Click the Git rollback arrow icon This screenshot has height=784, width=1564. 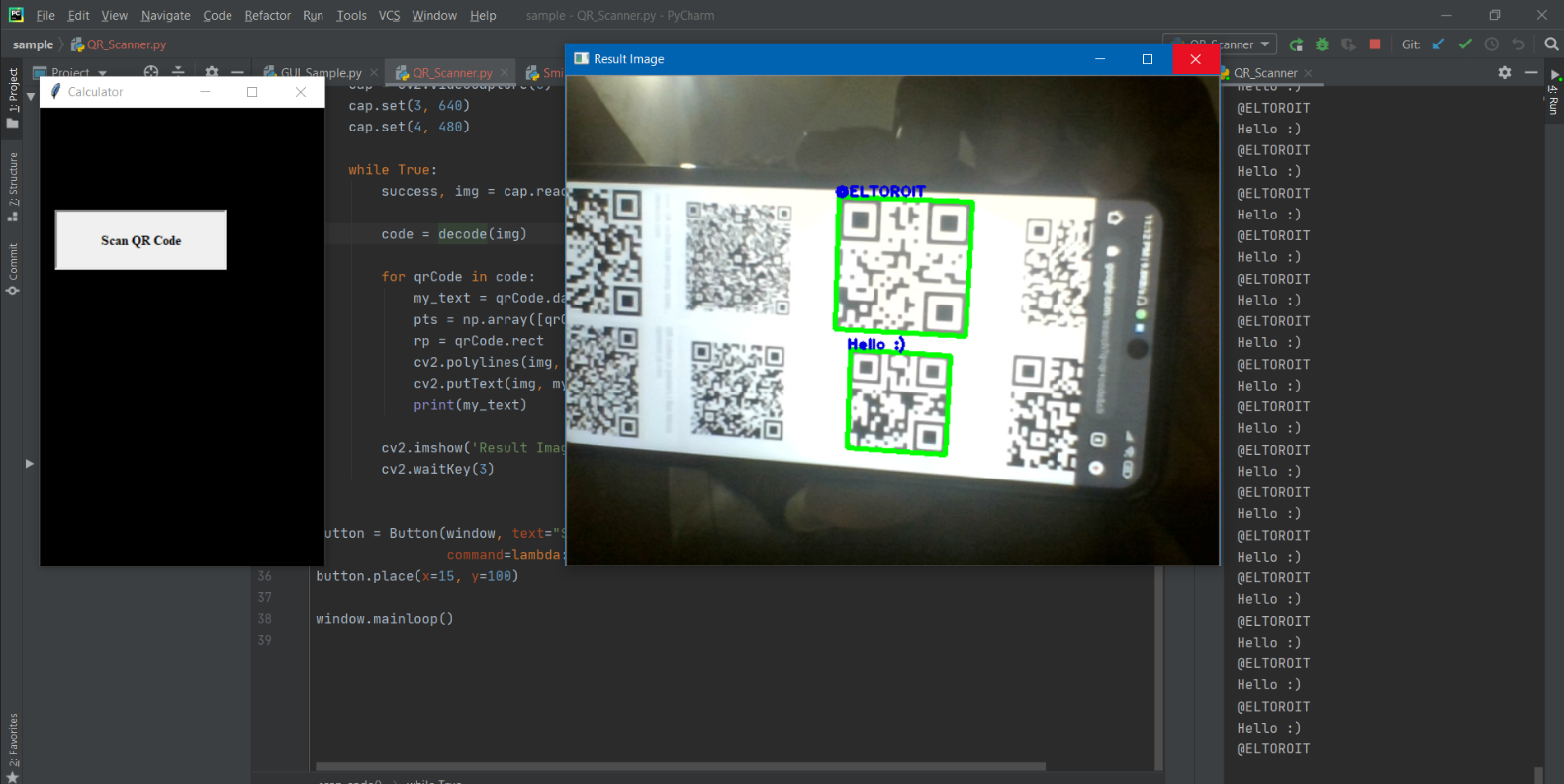(x=1518, y=44)
